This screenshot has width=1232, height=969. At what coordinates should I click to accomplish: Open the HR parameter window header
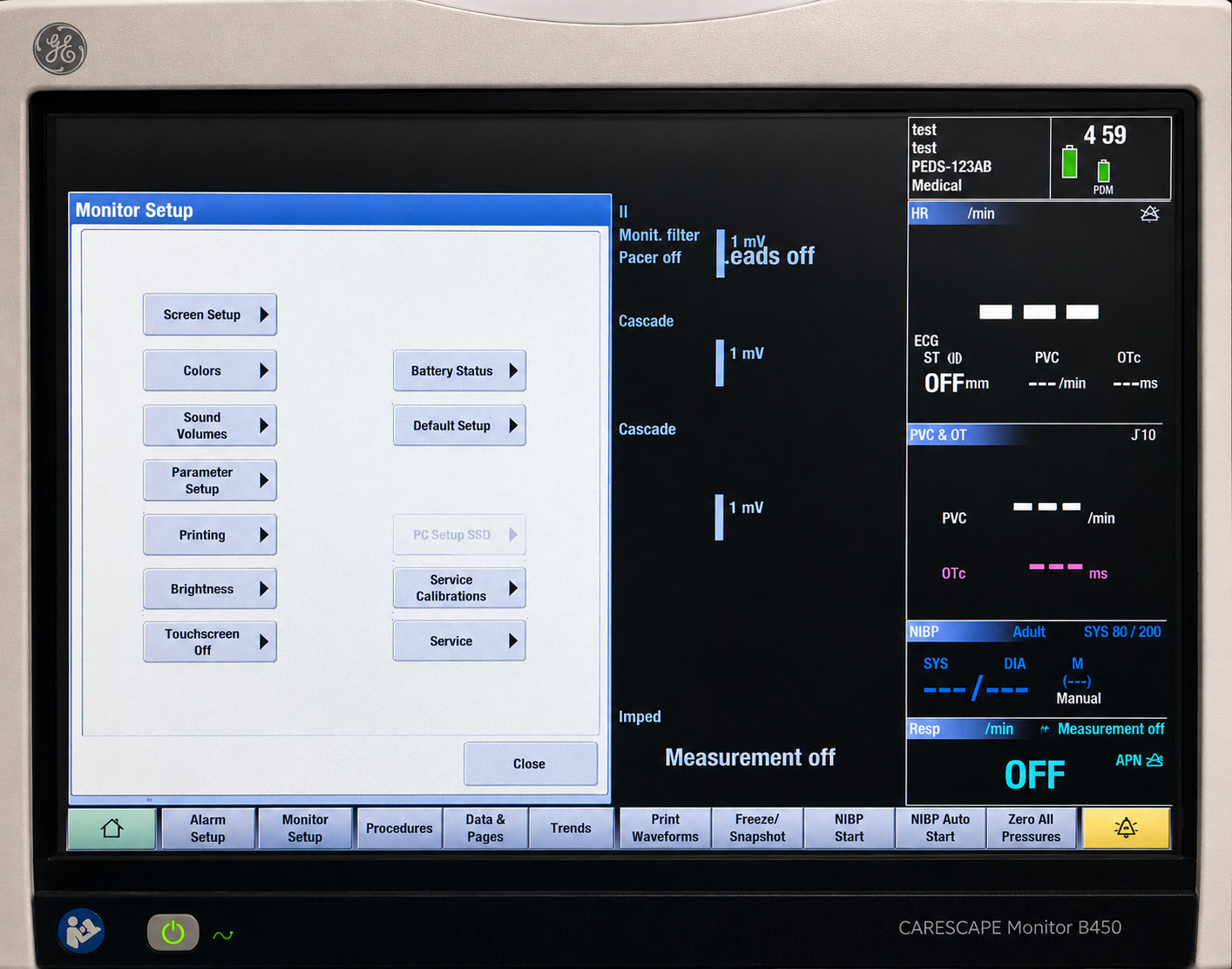(x=1039, y=213)
